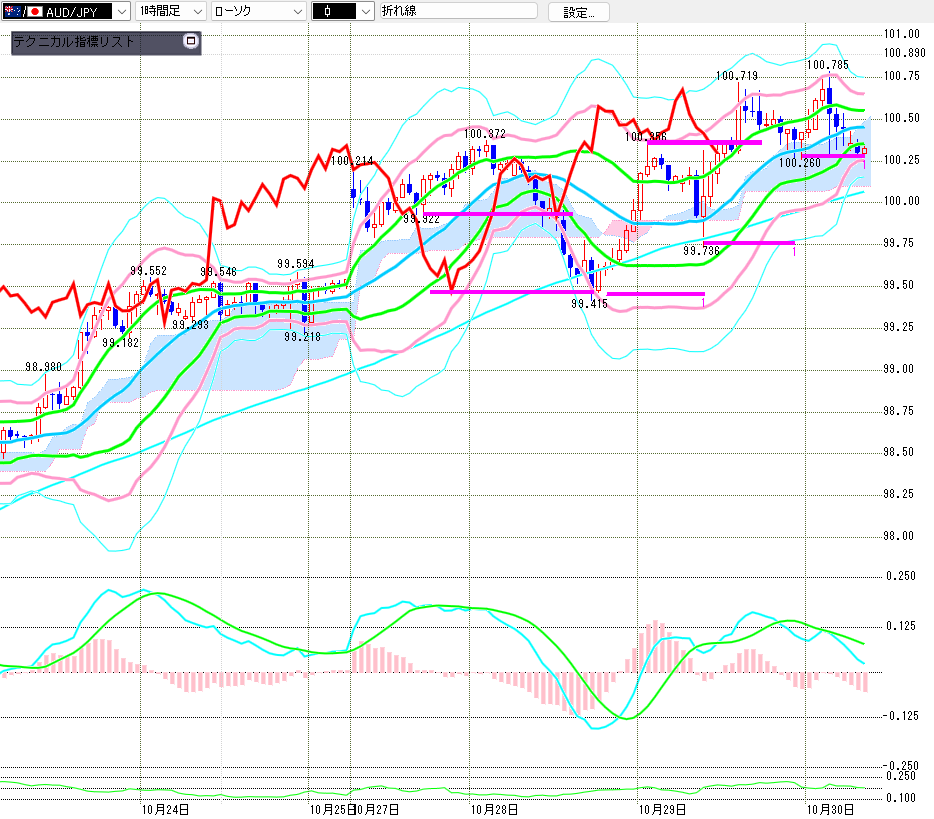Expand the テクニカル指標リスト panel using its square icon
The width and height of the screenshot is (934, 819).
pyautogui.click(x=192, y=42)
